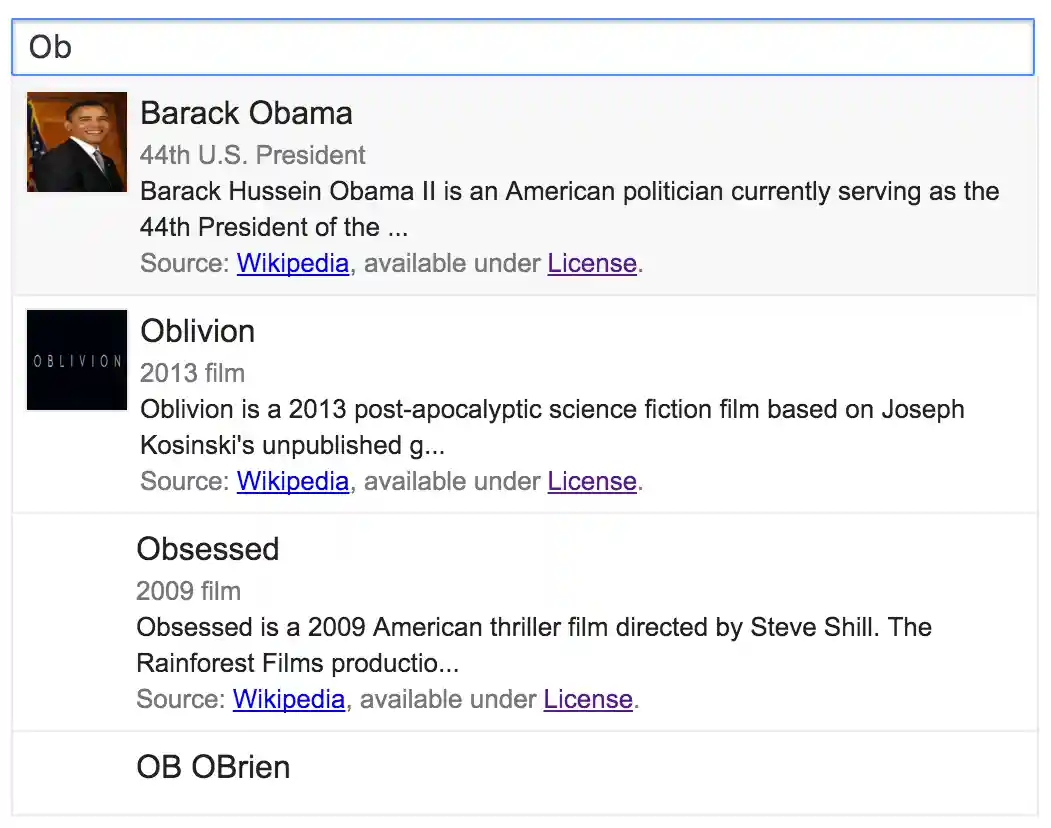Click the Oblivion title text
The width and height of the screenshot is (1051, 828).
pos(197,331)
